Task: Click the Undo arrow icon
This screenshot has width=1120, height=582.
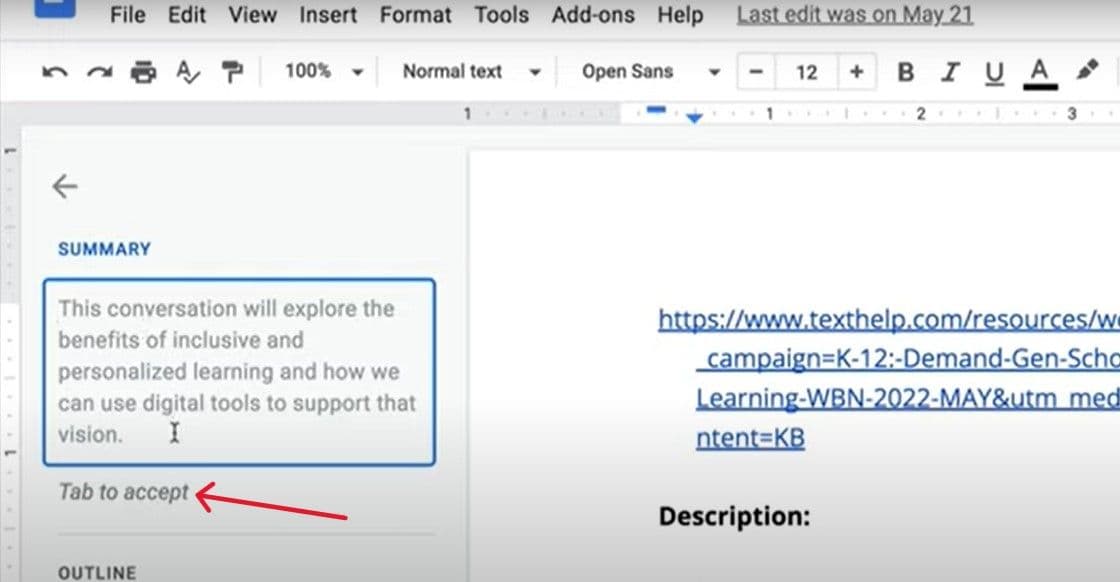Action: tap(55, 72)
